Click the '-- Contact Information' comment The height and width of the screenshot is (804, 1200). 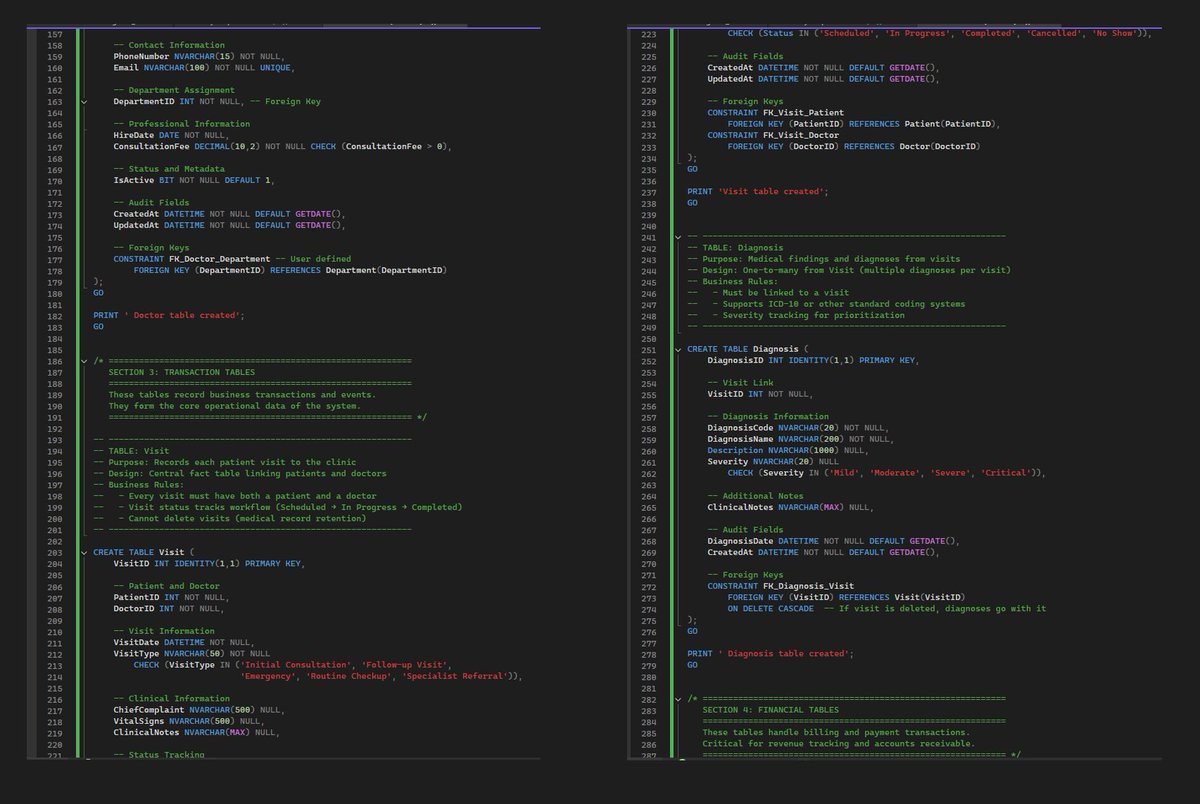point(169,46)
